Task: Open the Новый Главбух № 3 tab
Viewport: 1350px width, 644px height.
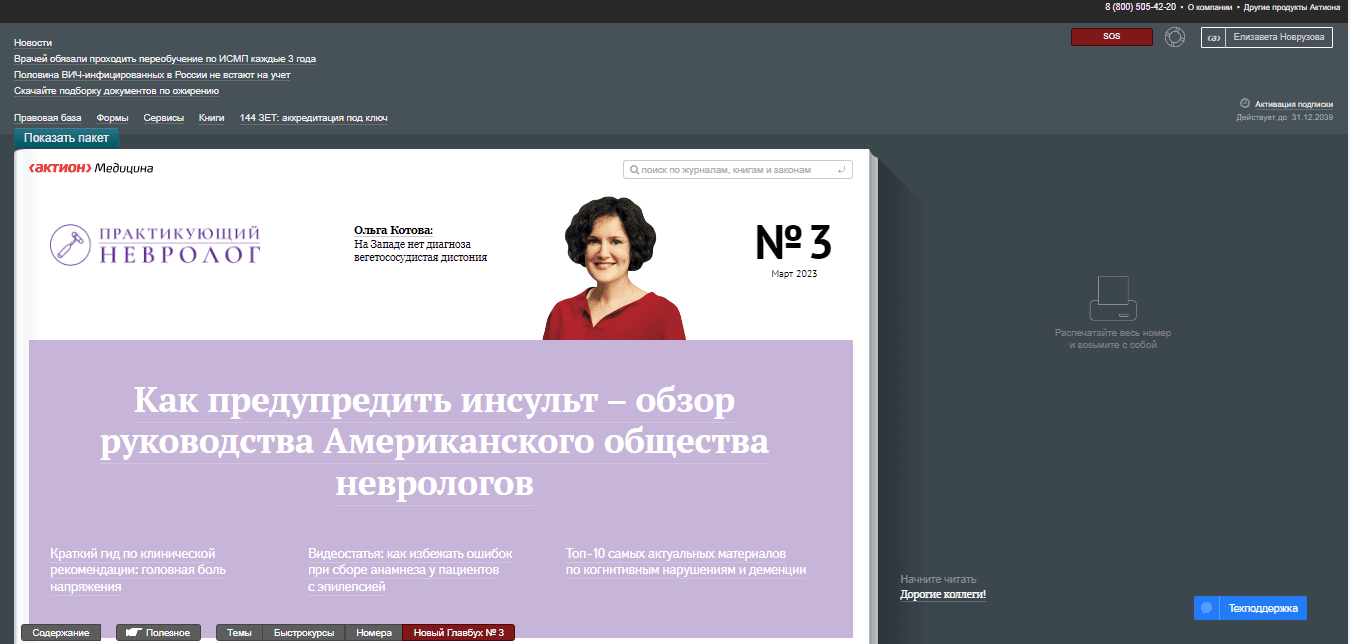Action: pos(458,633)
